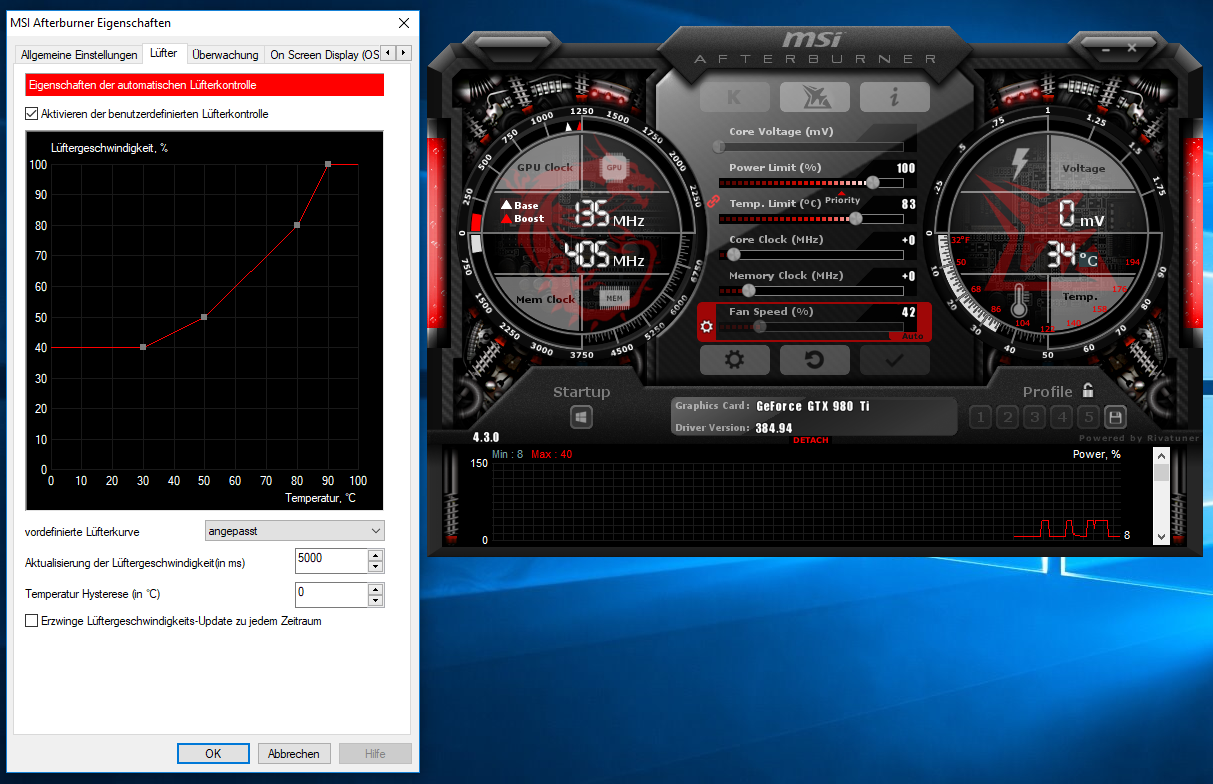Apply settings with the checkmark button
Screen dimensions: 1213x784
(895, 360)
